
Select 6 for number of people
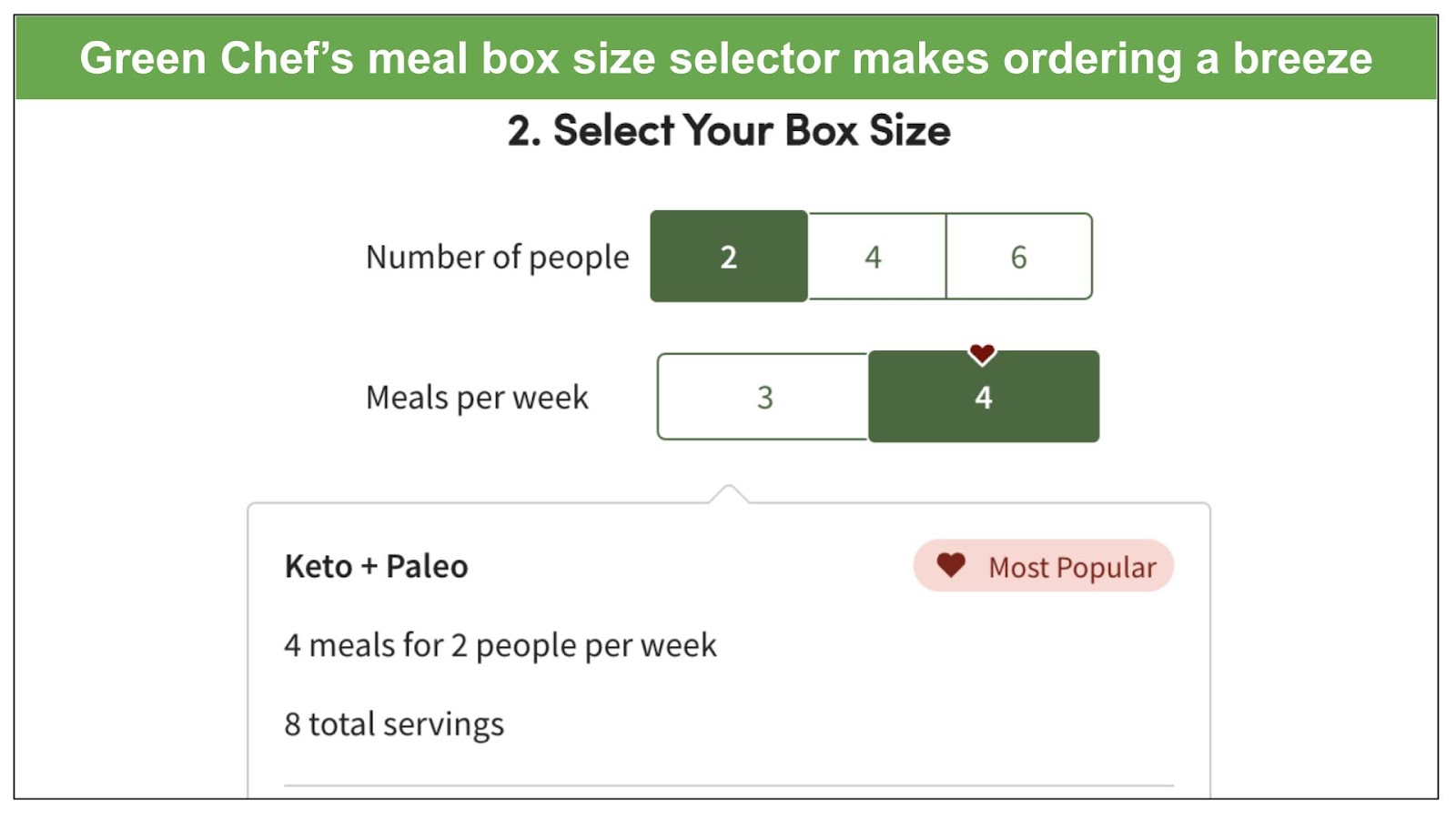(x=1019, y=257)
